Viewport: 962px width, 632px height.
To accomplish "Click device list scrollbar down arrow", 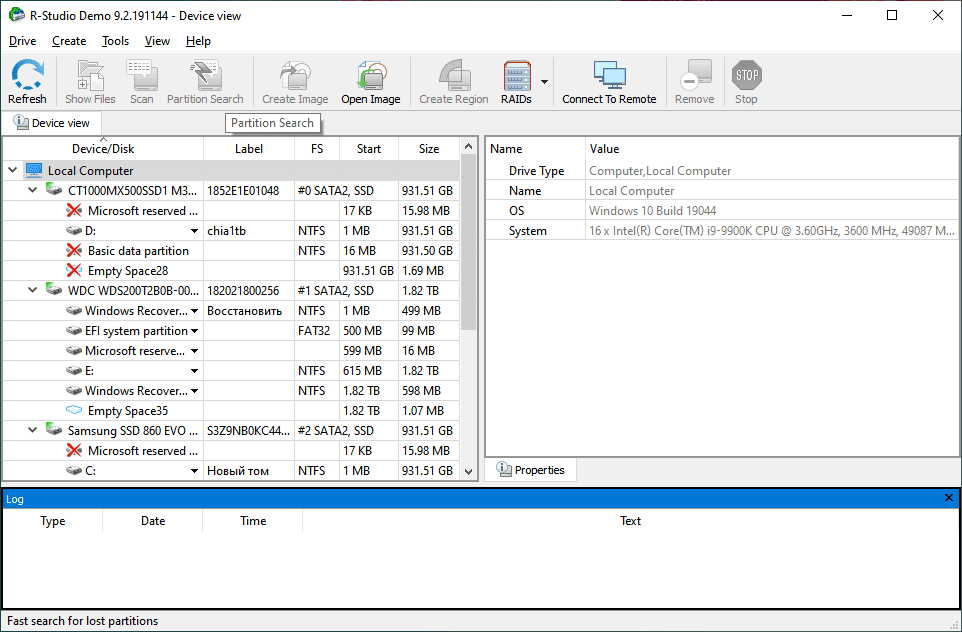I will pyautogui.click(x=469, y=471).
